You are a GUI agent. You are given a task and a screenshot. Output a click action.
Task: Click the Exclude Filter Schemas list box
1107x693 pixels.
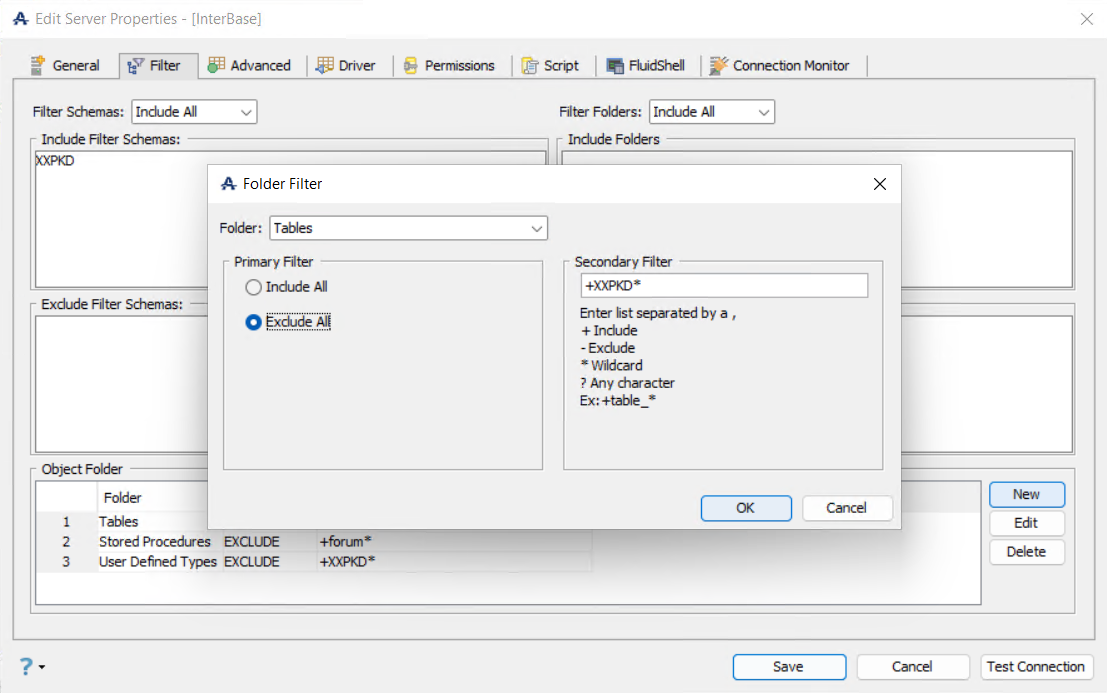pyautogui.click(x=121, y=385)
